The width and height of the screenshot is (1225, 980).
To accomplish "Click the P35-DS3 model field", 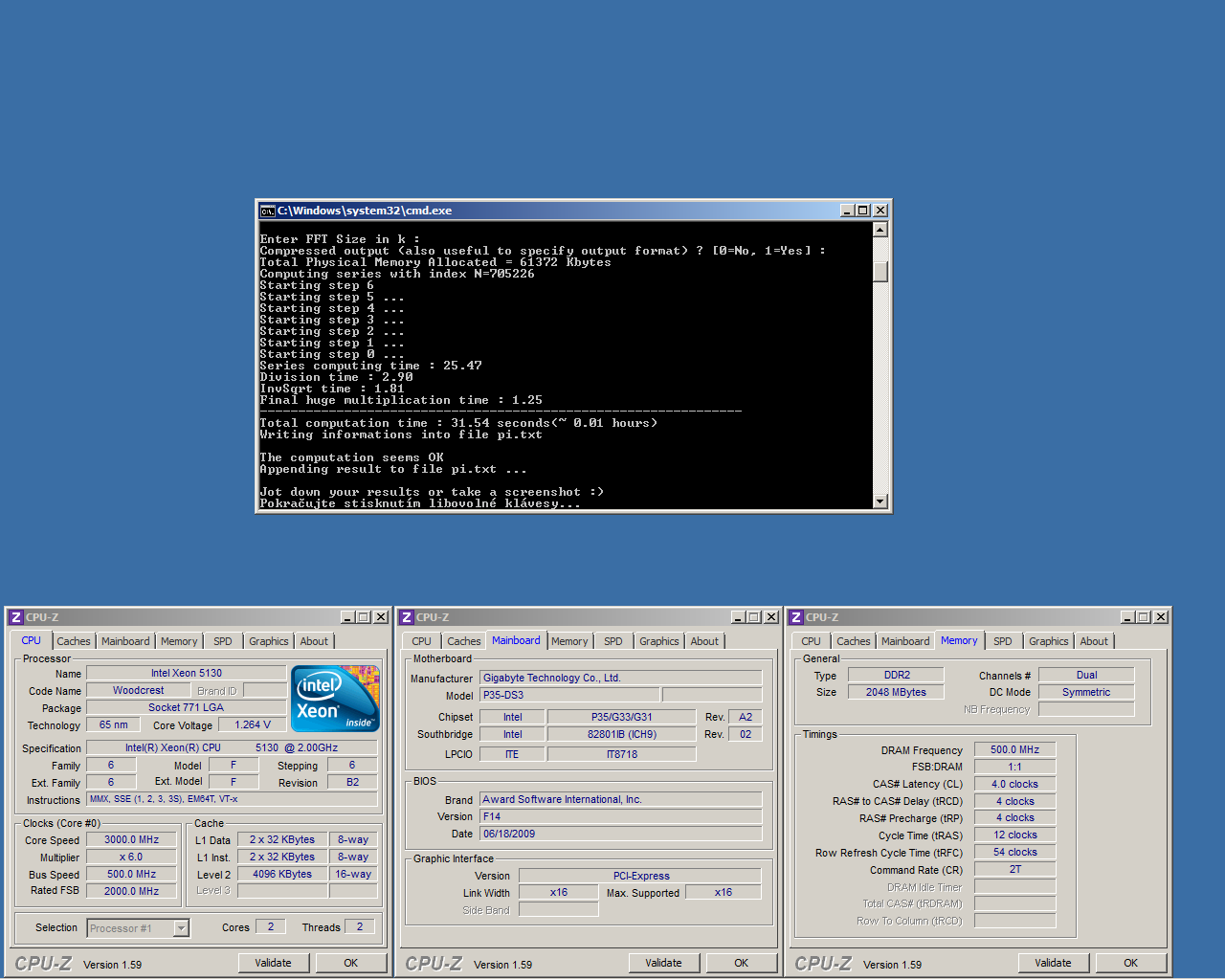I will 569,695.
